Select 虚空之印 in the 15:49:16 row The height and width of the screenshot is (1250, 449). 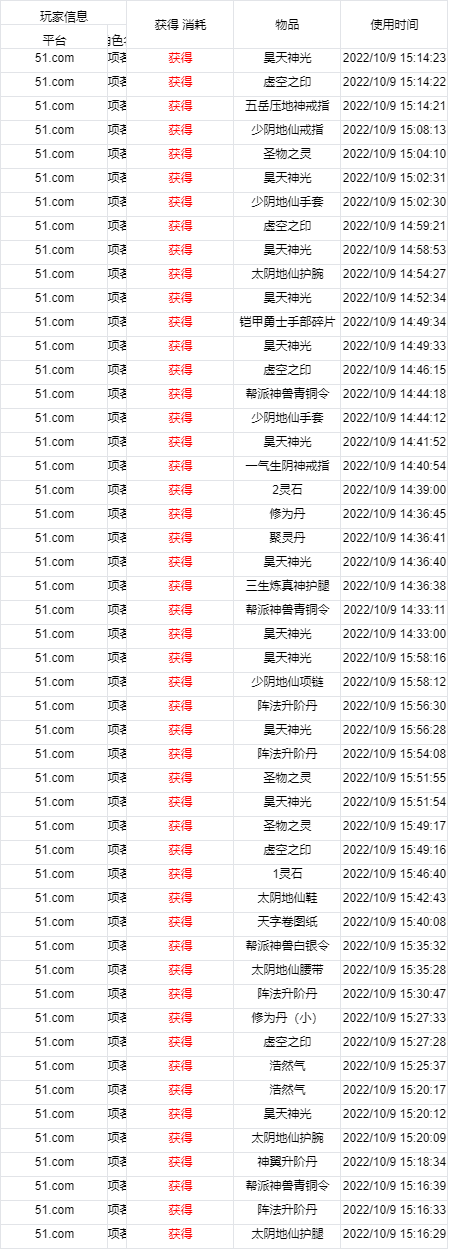coord(287,850)
